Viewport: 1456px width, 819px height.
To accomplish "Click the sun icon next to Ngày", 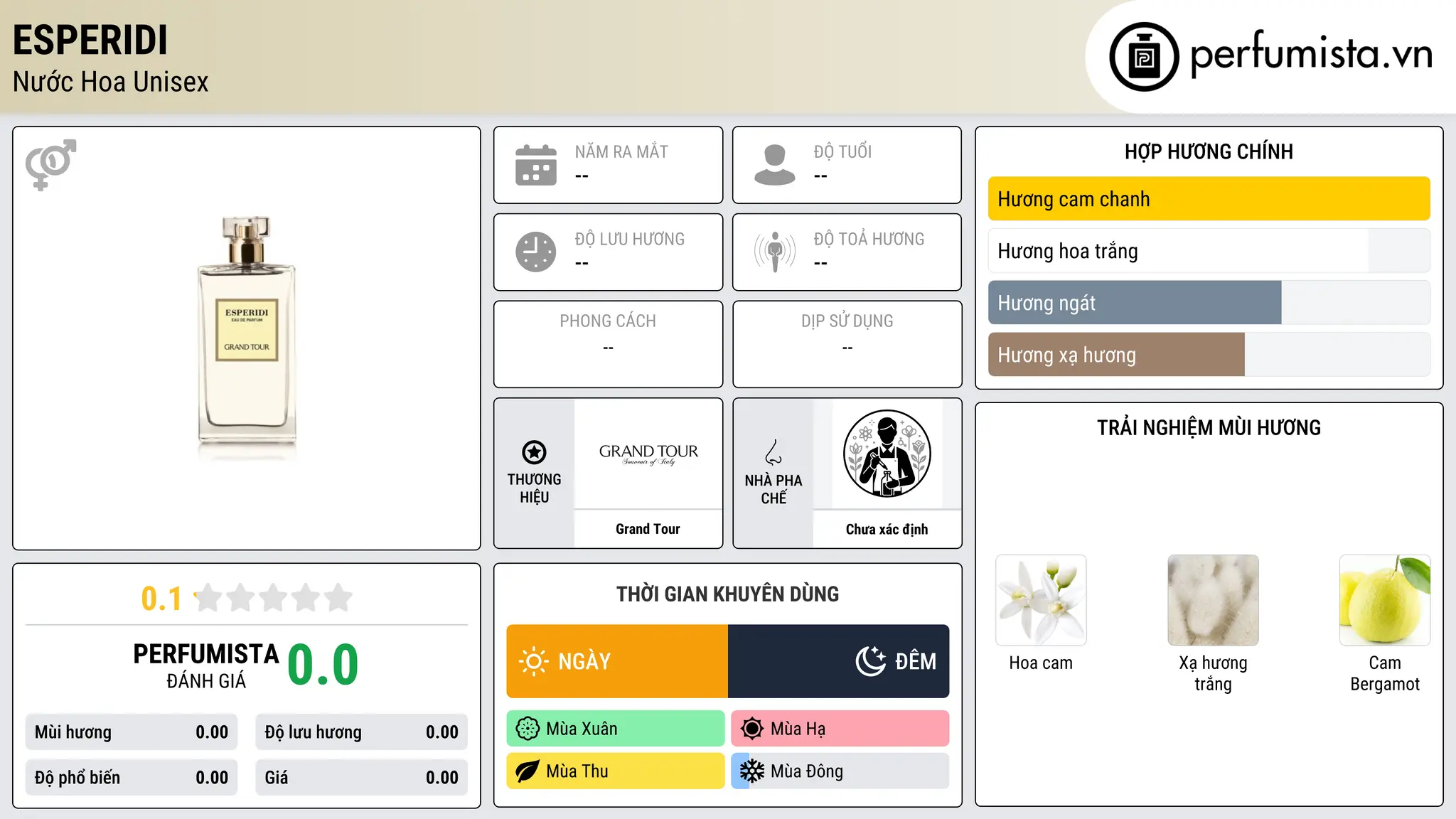I will click(533, 661).
